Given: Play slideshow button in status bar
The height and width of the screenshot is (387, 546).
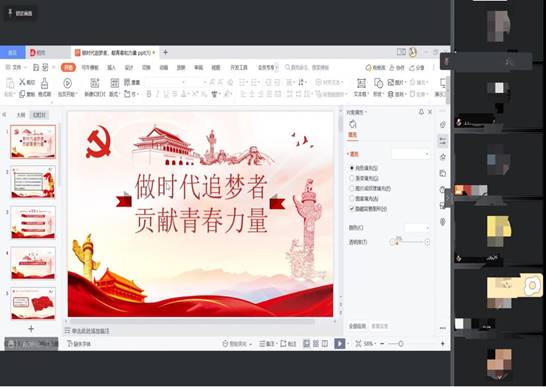Looking at the screenshot, I should [340, 343].
